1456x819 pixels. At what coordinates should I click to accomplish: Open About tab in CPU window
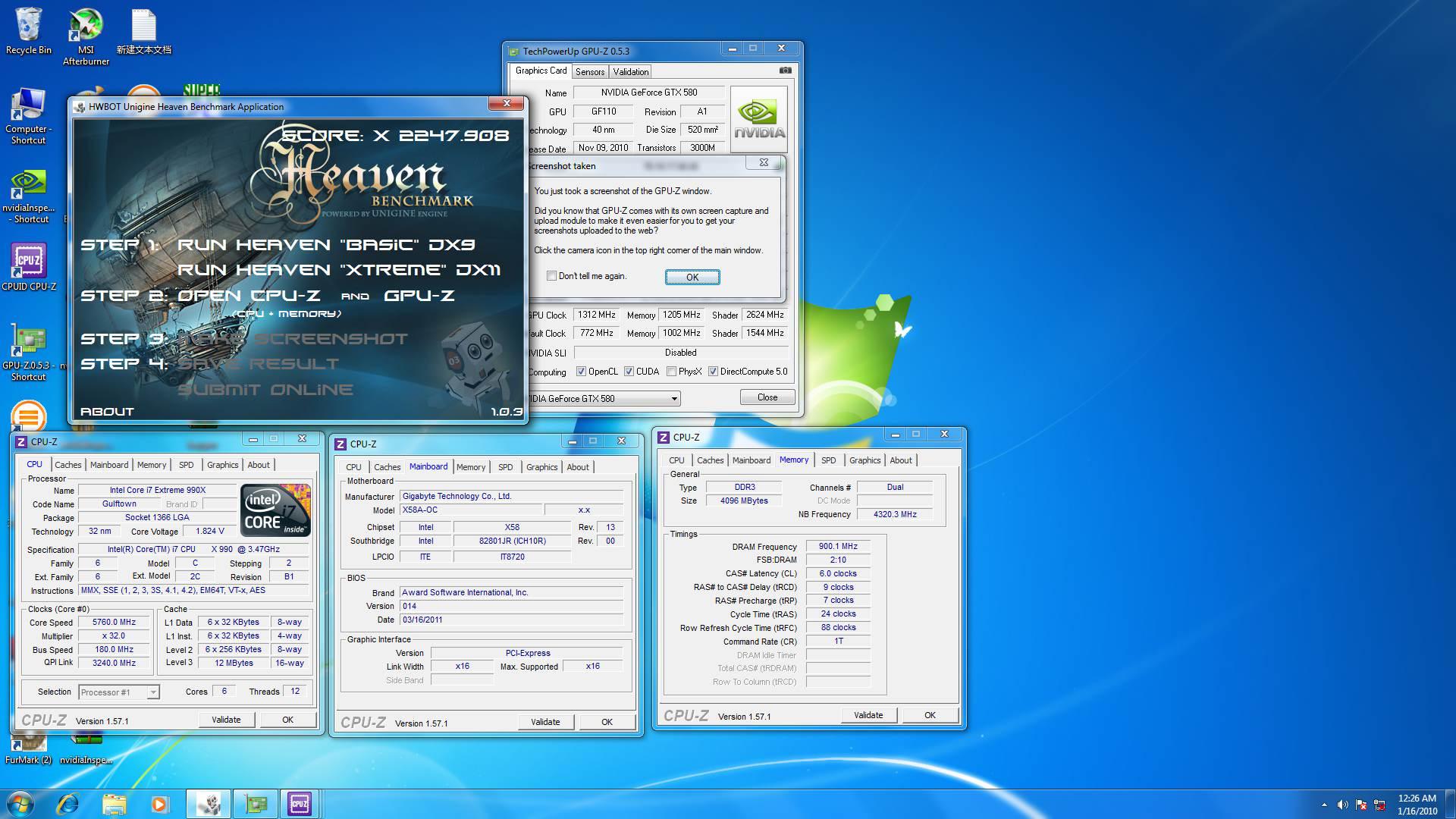pos(259,465)
